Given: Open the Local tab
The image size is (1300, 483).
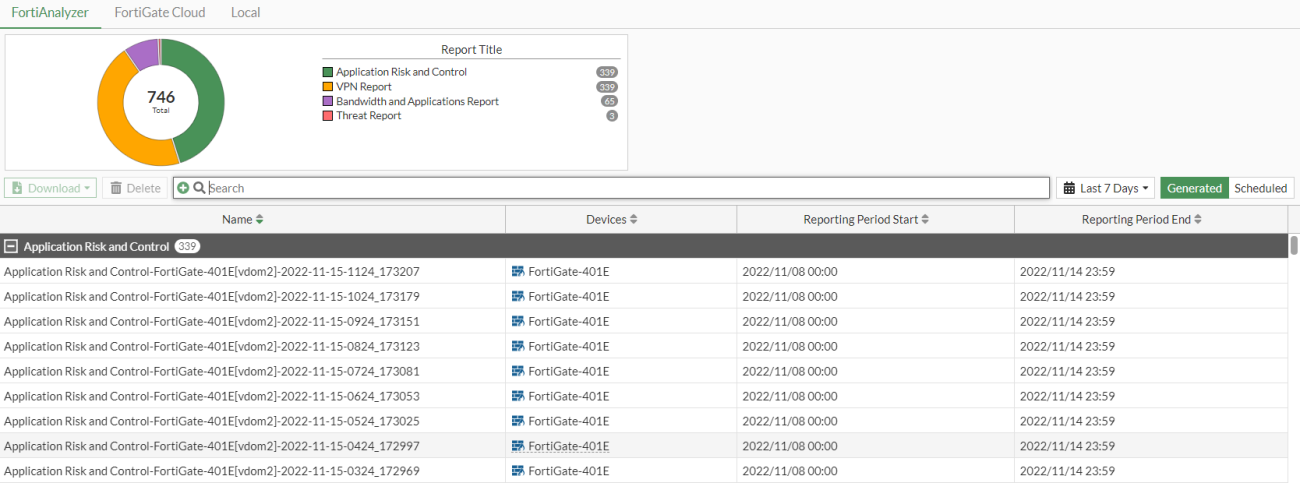Looking at the screenshot, I should click(245, 13).
